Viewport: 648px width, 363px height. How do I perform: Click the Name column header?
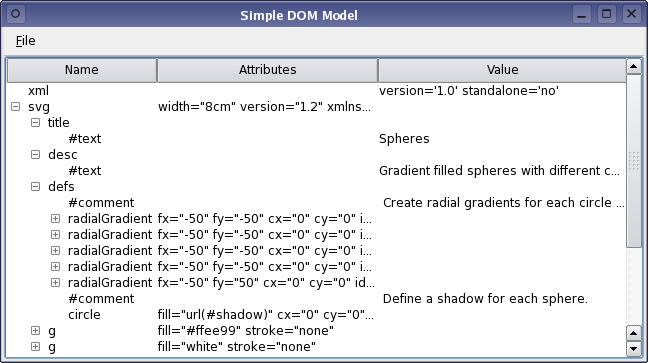pyautogui.click(x=82, y=70)
